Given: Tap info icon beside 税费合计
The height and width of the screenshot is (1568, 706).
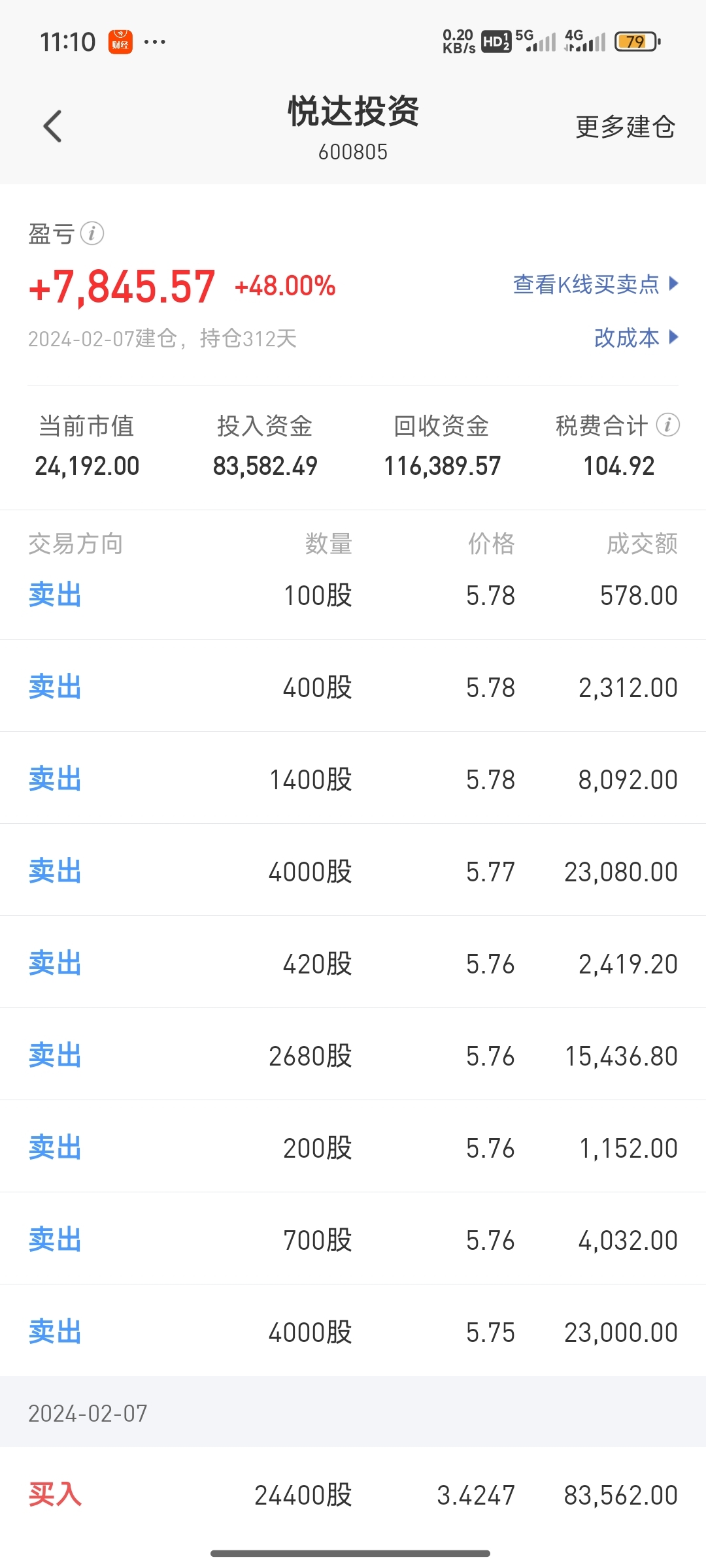Looking at the screenshot, I should point(668,425).
